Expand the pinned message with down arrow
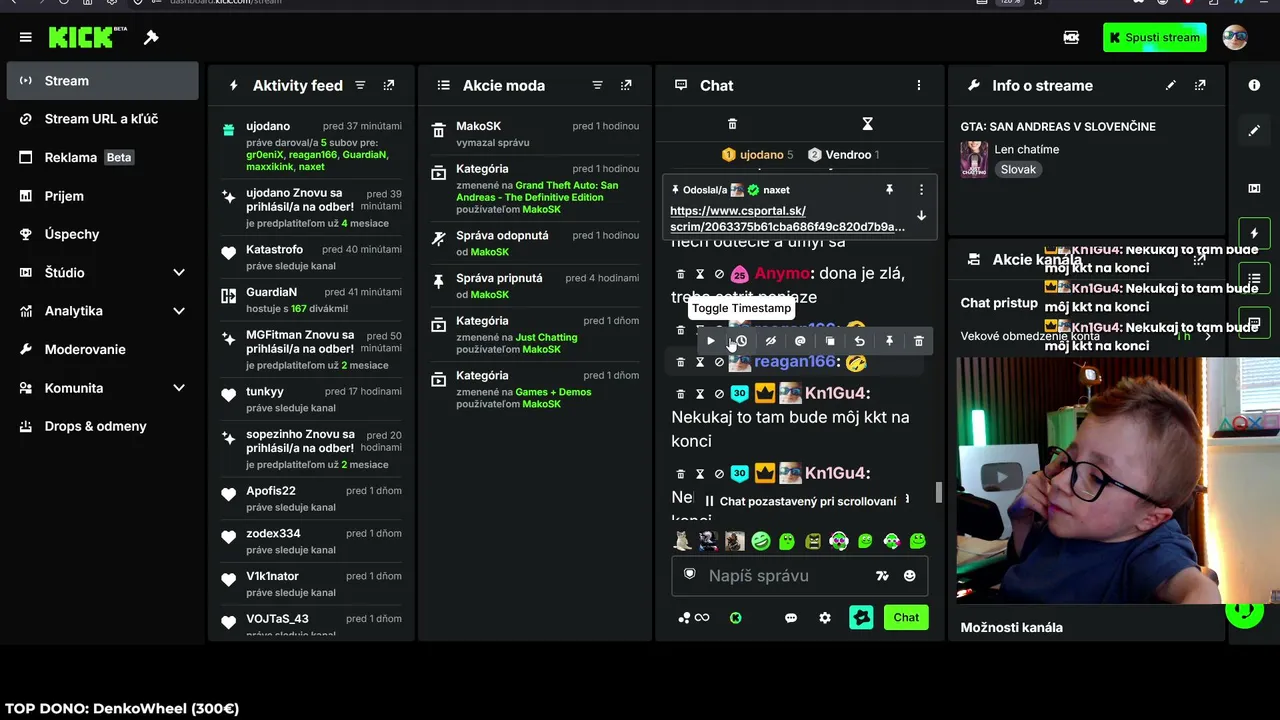This screenshot has width=1280, height=720. pos(921,216)
